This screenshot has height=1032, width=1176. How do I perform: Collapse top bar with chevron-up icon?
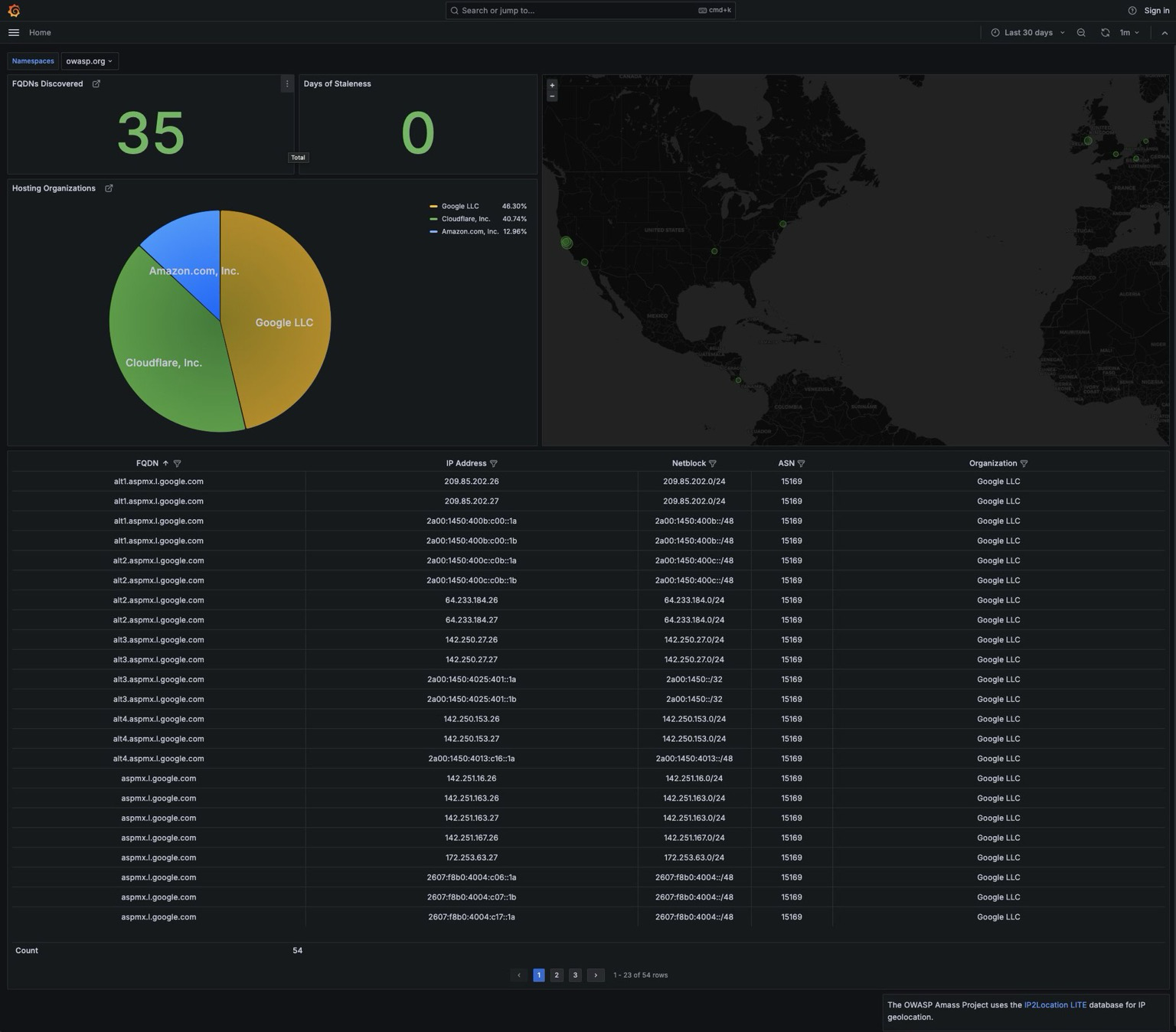click(1165, 33)
